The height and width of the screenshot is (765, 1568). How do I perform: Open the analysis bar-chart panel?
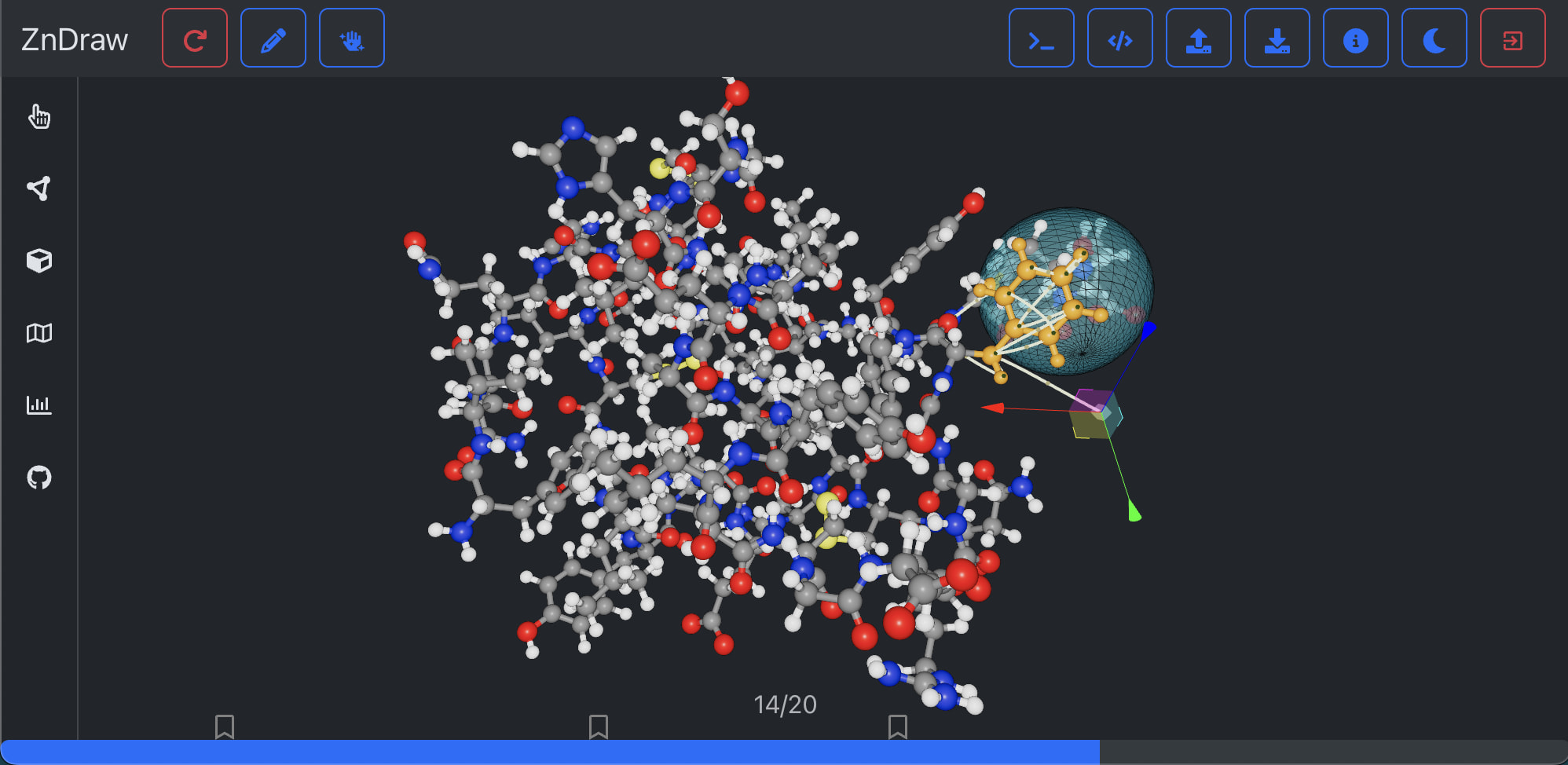pos(40,405)
